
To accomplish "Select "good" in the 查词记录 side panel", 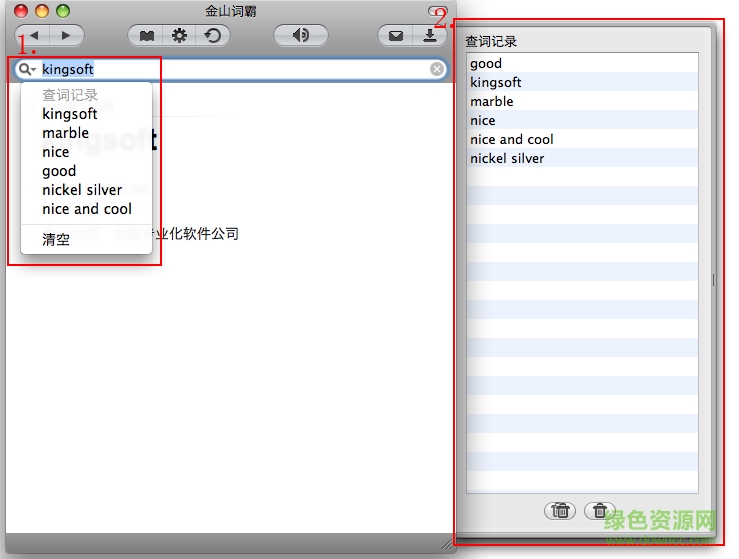I will coord(486,63).
